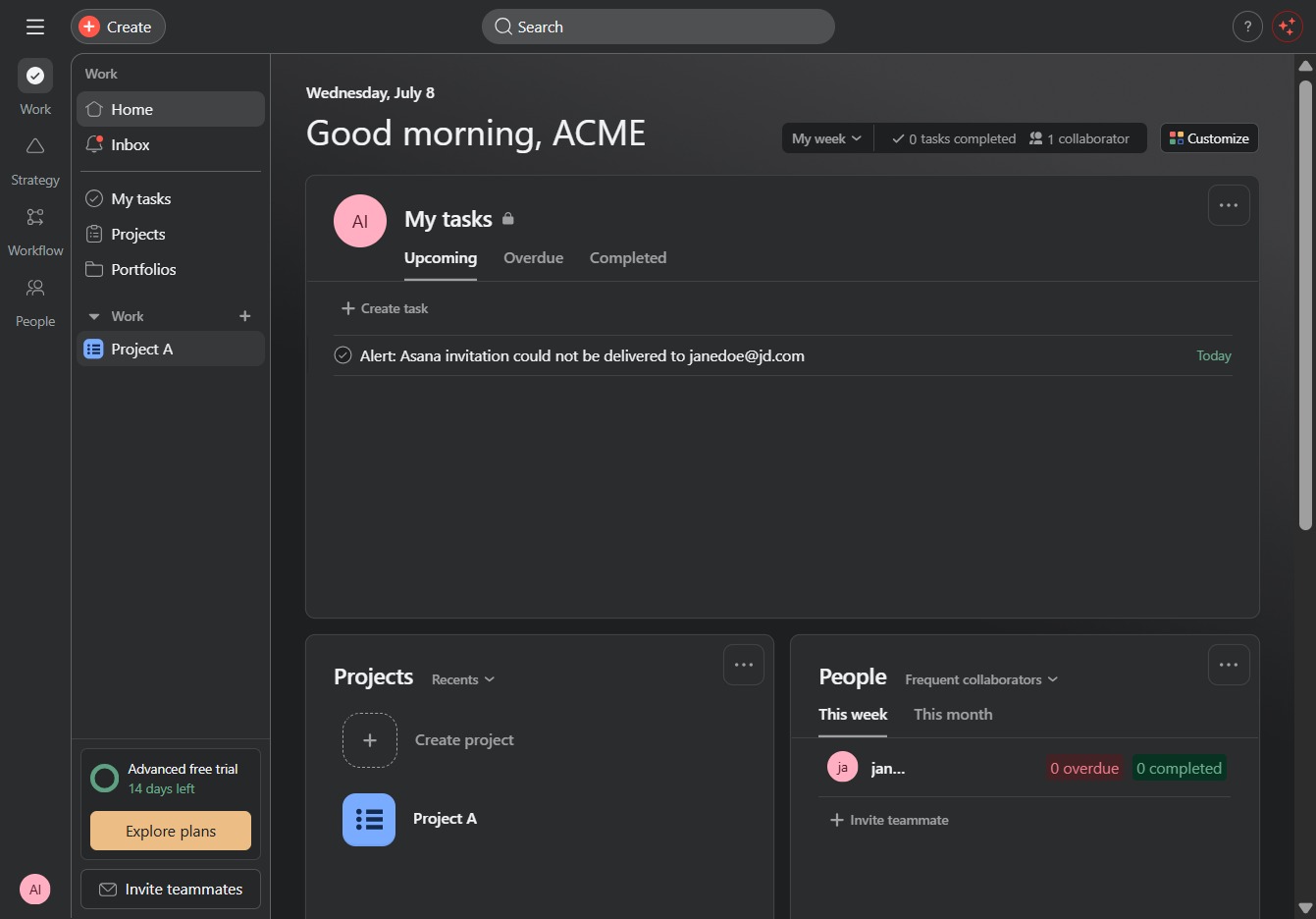
Task: Open More options for Projects widget
Action: coord(744,665)
